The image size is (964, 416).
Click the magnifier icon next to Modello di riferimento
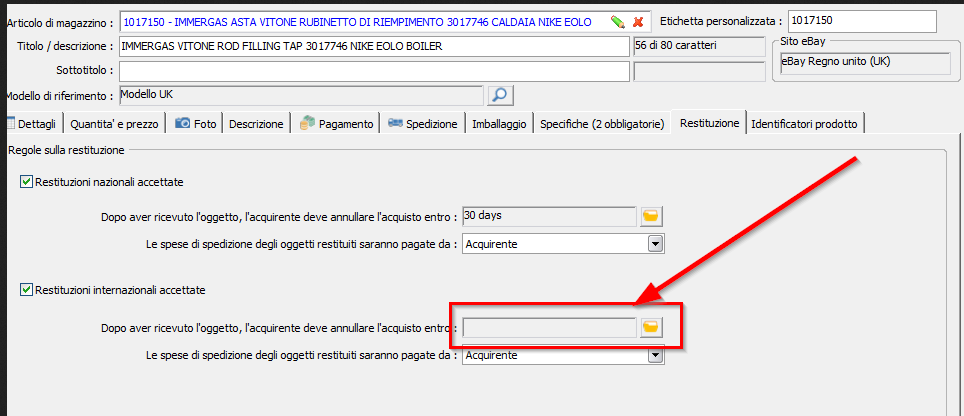point(500,95)
